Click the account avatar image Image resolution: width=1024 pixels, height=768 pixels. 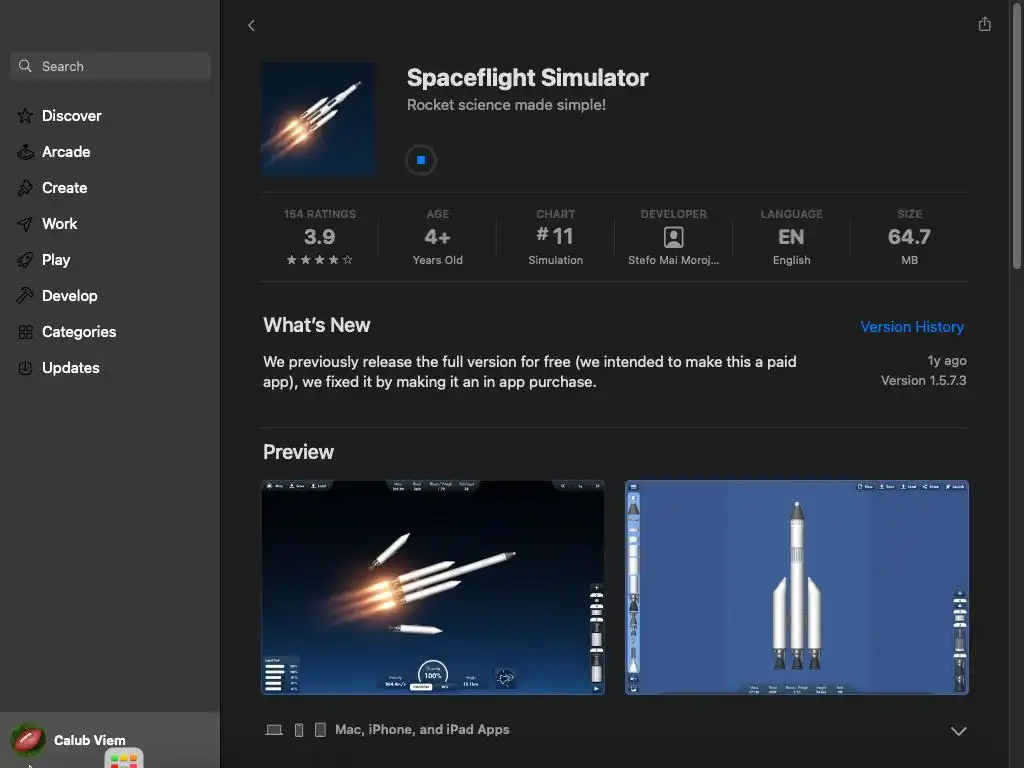click(28, 740)
